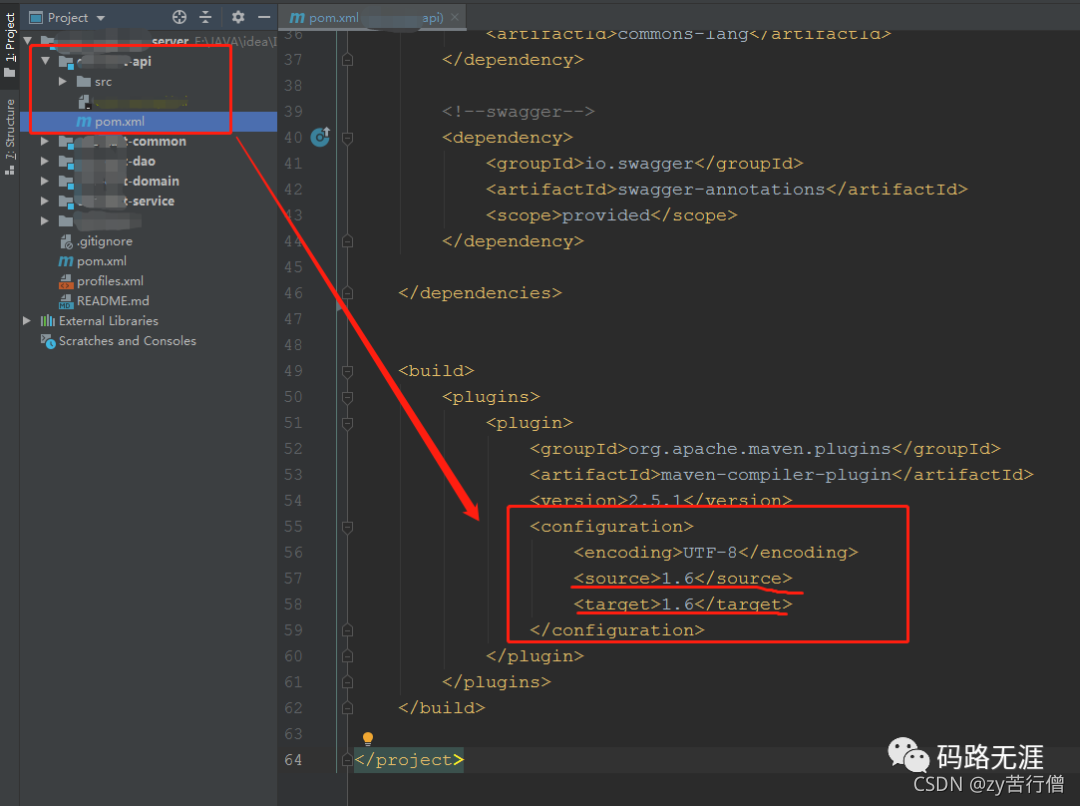1080x806 pixels.
Task: Click the locate/scroll-from-source target icon
Action: click(179, 17)
